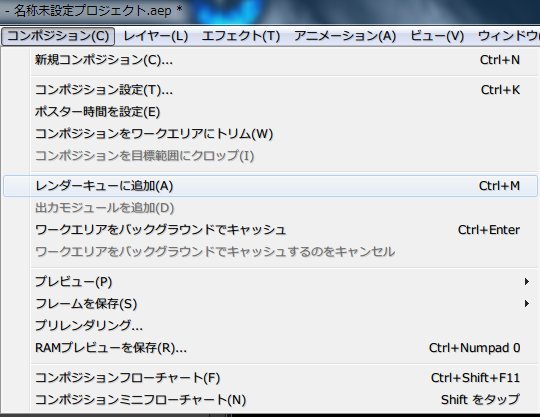Open コンポジションフローチャート(F) entry
540x417 pixels.
point(270,378)
